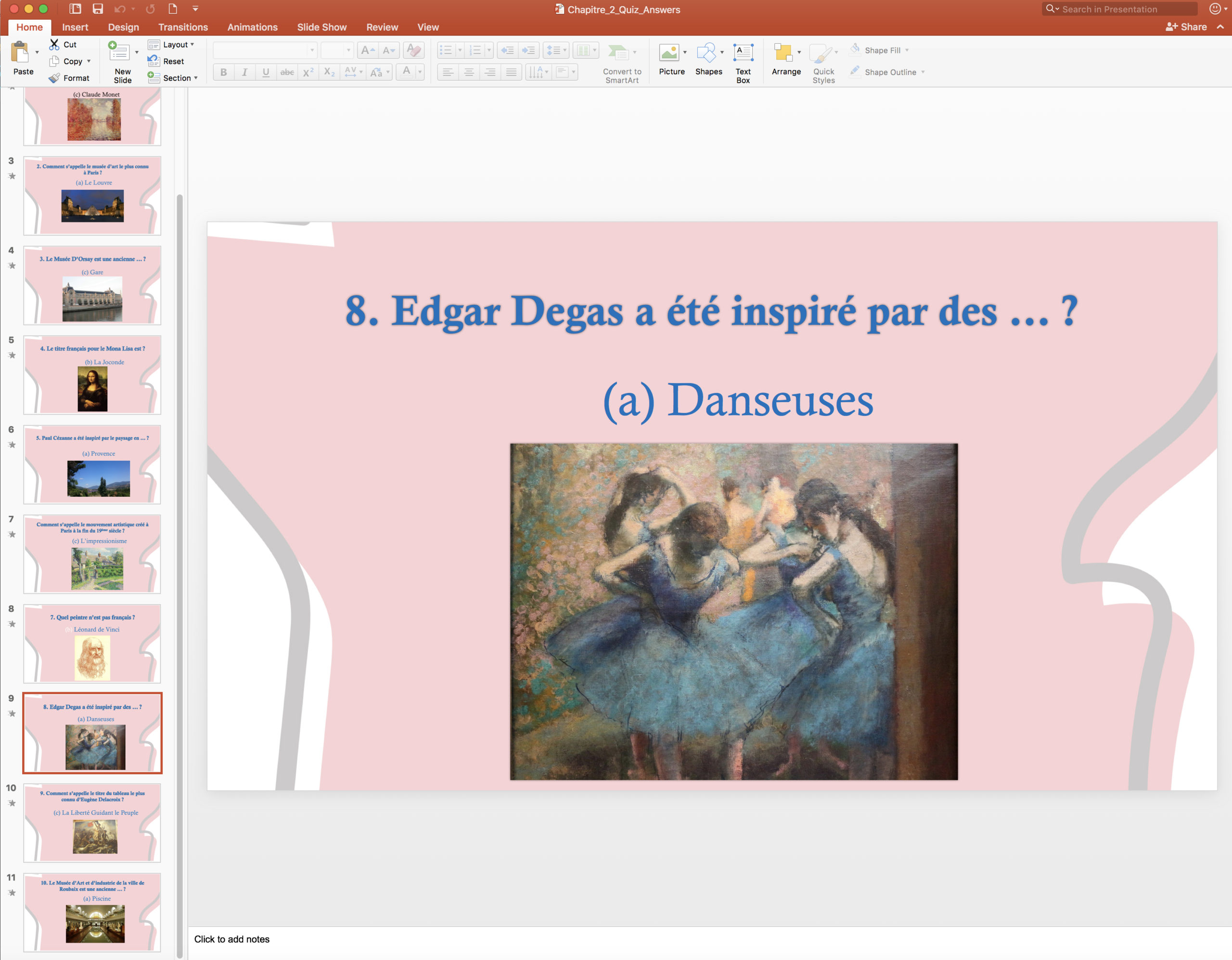Decrease font size with the A down icon
Screen dimensions: 1232x960
pyautogui.click(x=389, y=51)
